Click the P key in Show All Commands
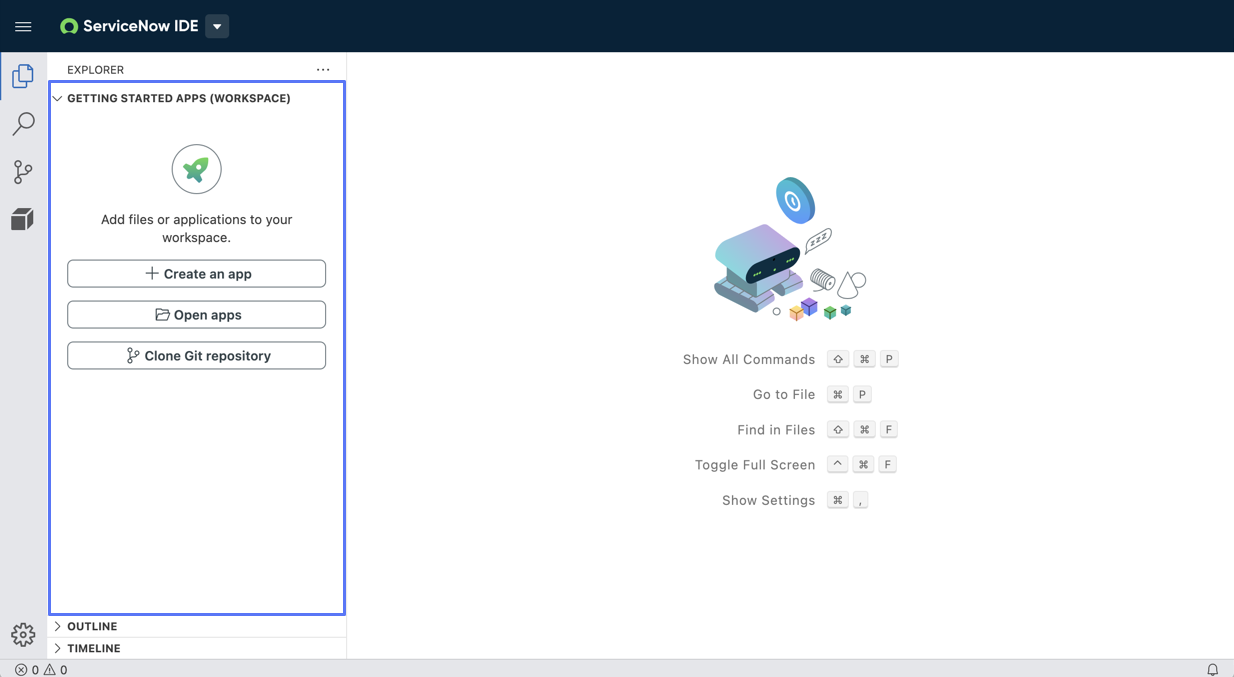This screenshot has height=677, width=1234. [889, 359]
